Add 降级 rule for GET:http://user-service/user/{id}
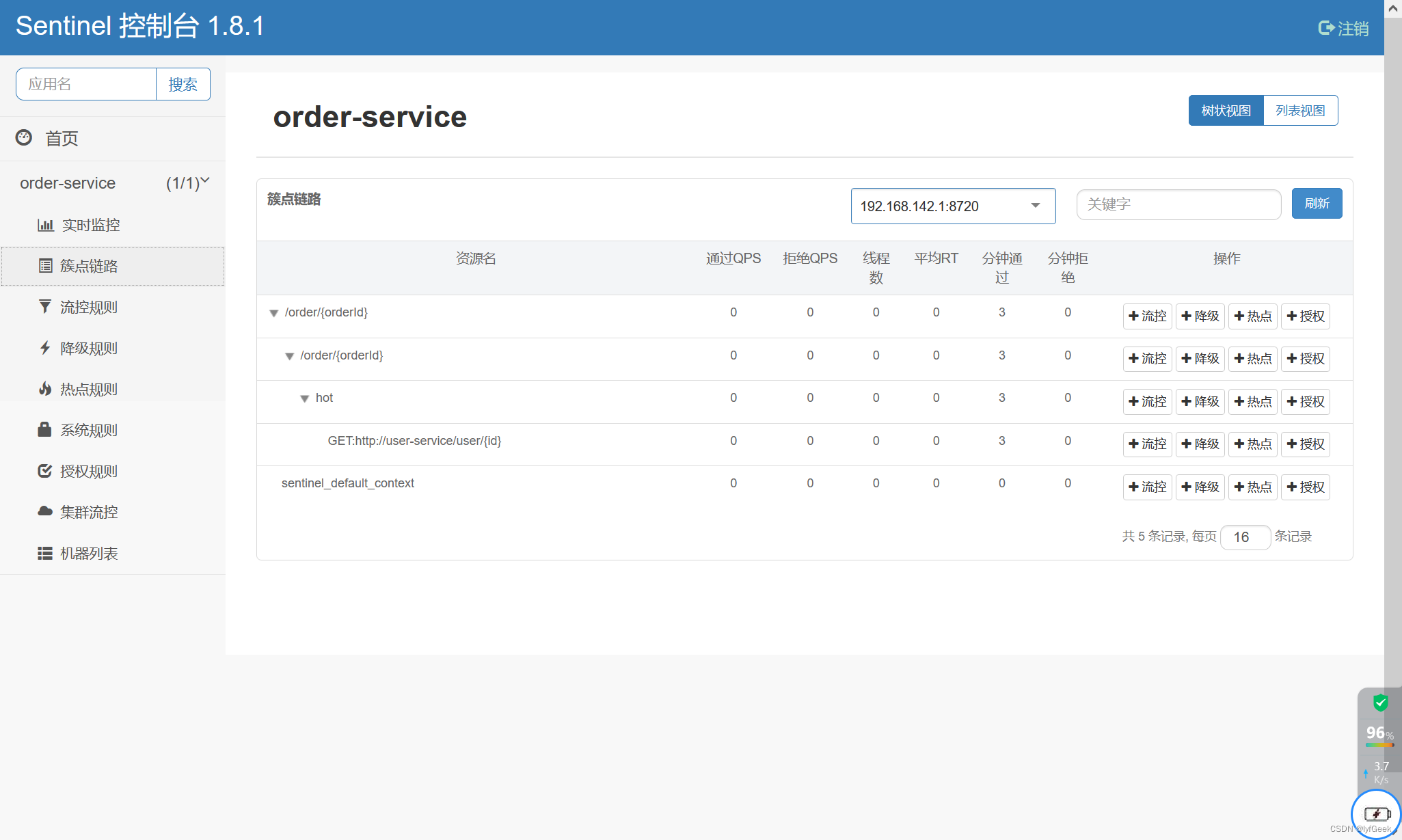Image resolution: width=1402 pixels, height=840 pixels. 1200,444
